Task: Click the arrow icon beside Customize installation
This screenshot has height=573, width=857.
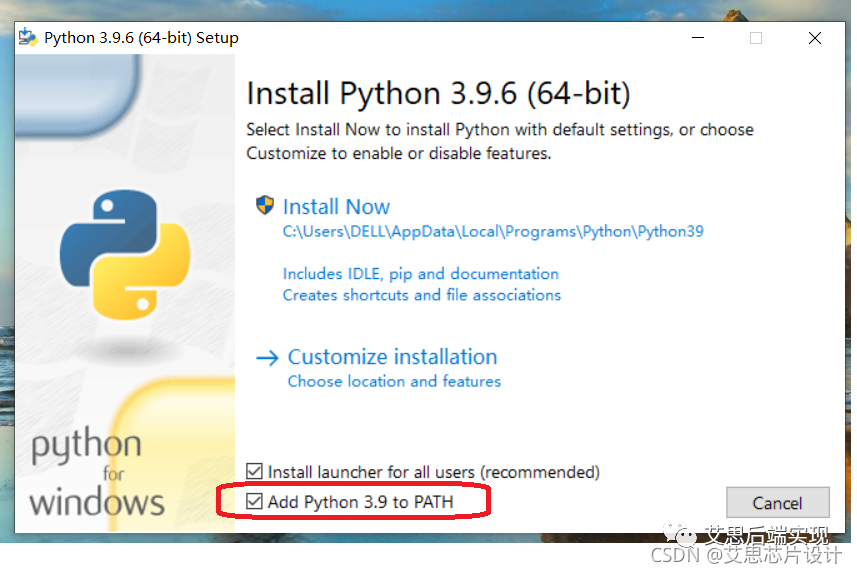Action: click(267, 357)
